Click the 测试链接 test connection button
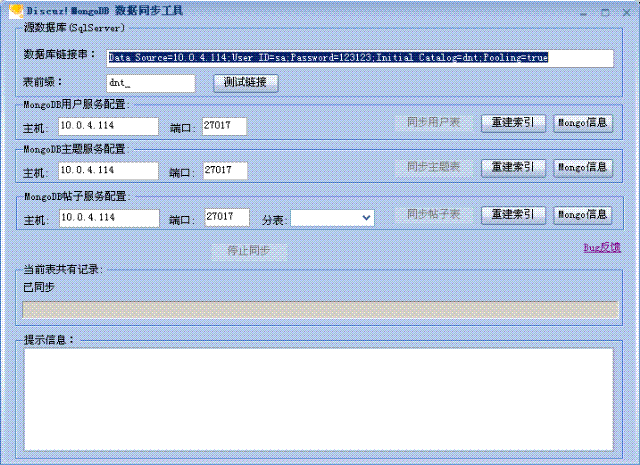The height and width of the screenshot is (465, 640). click(246, 83)
